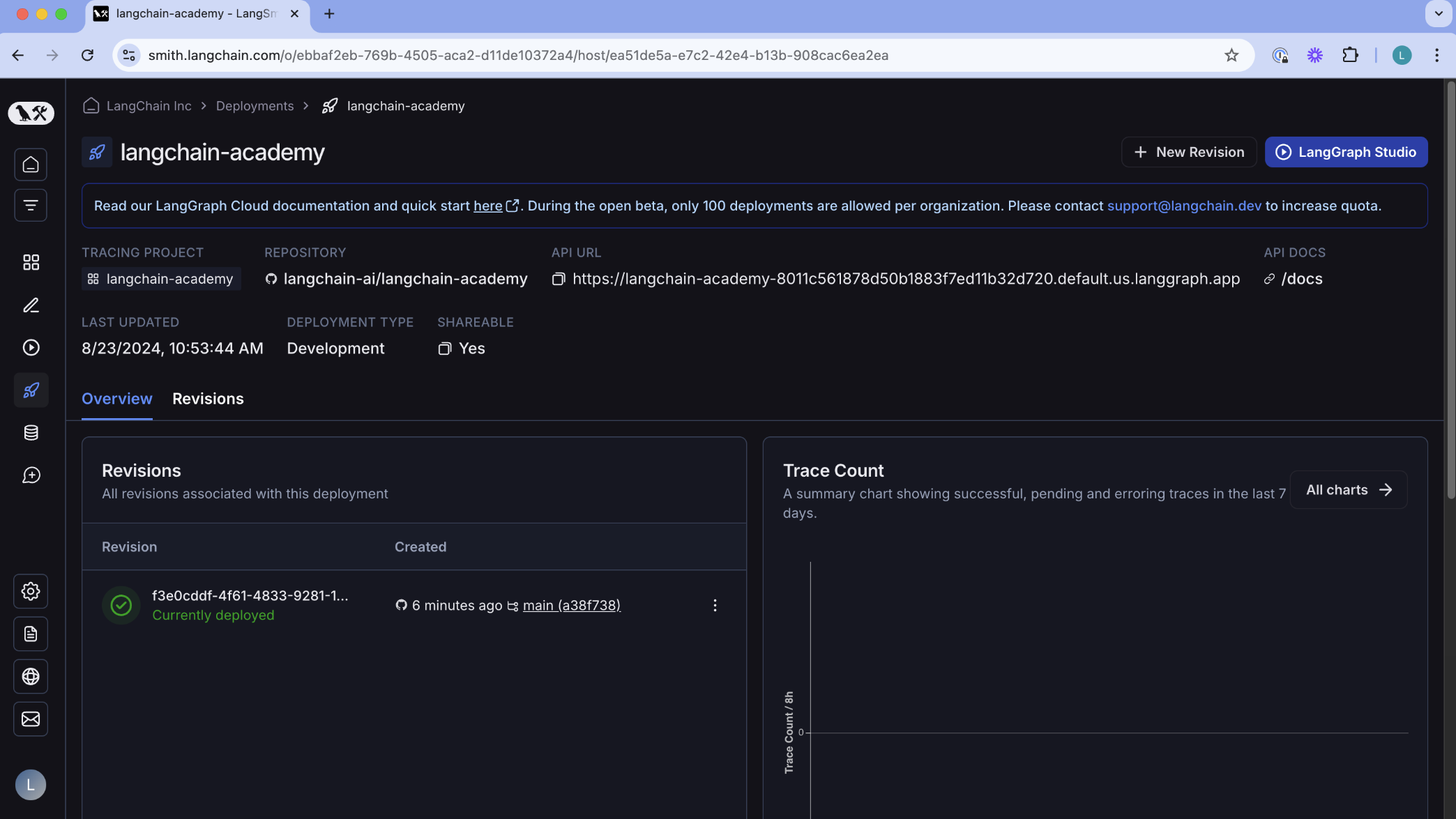Click the '6 minutes ago' created time
This screenshot has width=1456, height=819.
click(457, 605)
